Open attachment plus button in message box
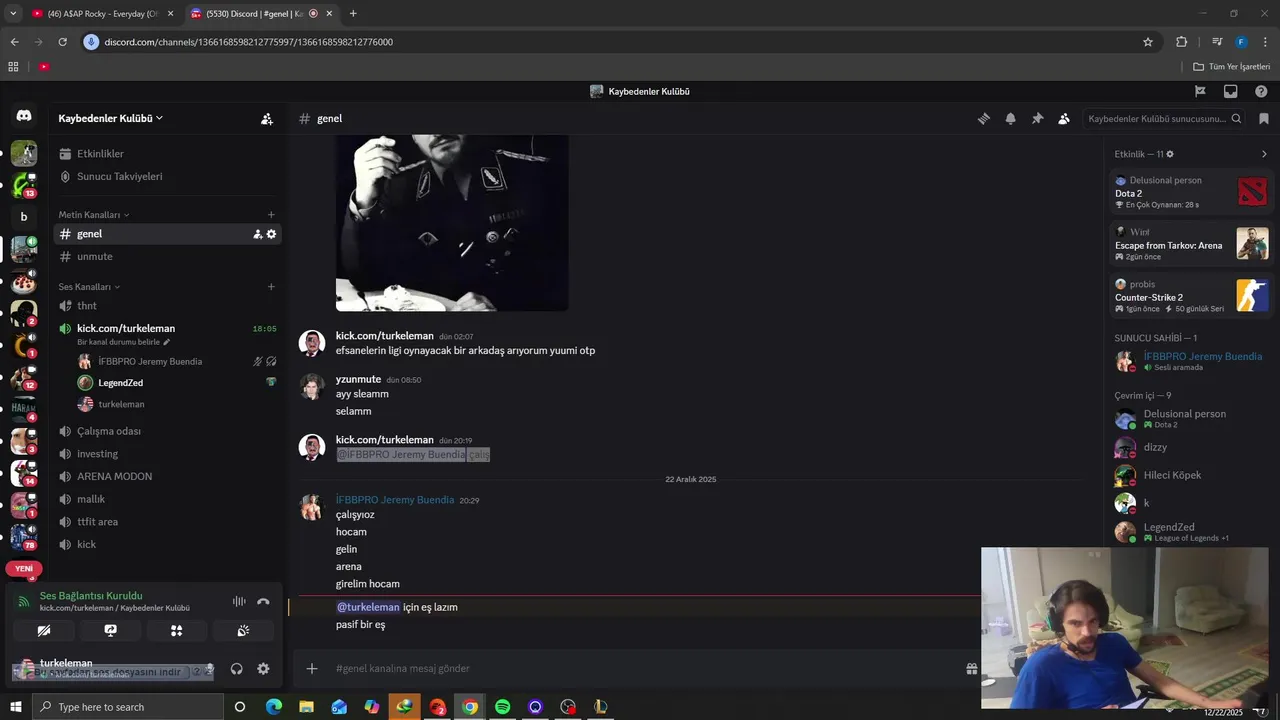The width and height of the screenshot is (1280, 720). pyautogui.click(x=312, y=668)
